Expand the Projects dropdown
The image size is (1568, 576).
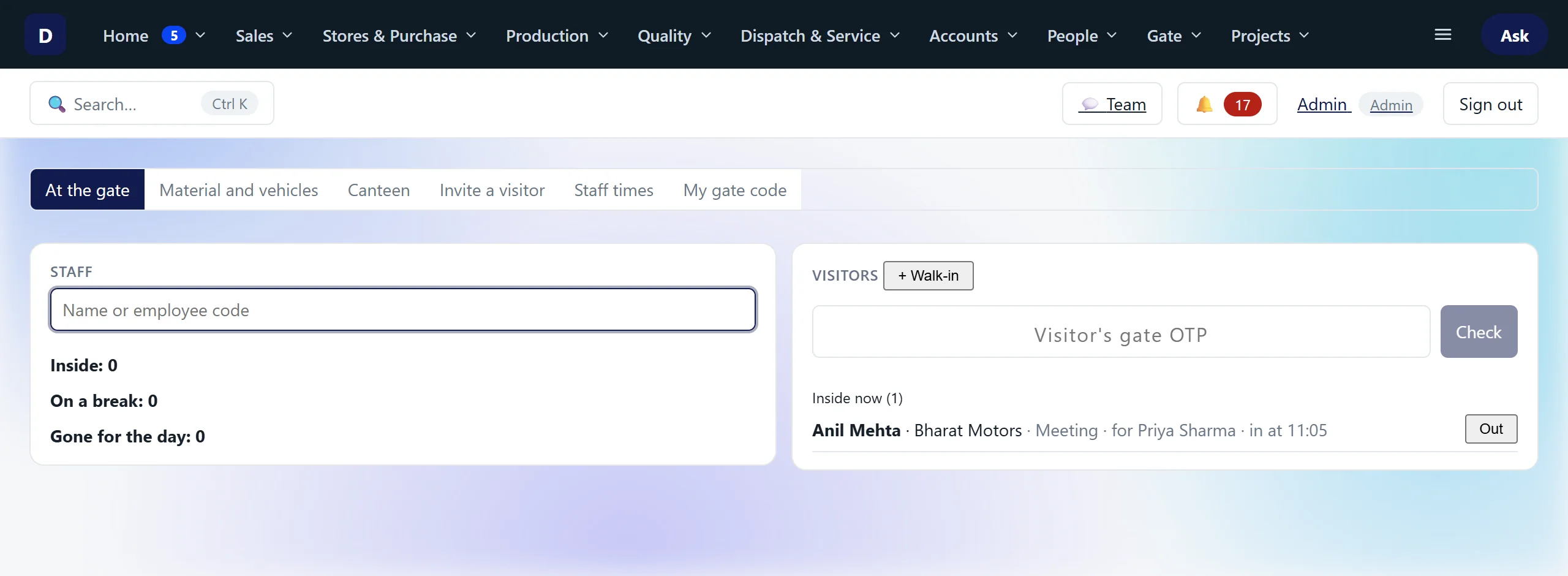[1270, 36]
